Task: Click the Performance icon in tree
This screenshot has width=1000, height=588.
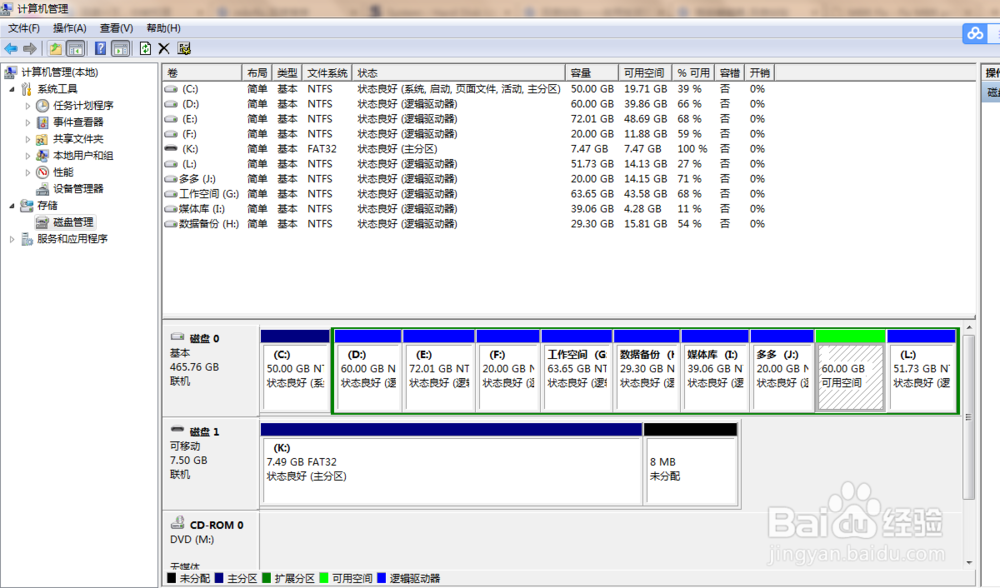Action: click(x=43, y=172)
